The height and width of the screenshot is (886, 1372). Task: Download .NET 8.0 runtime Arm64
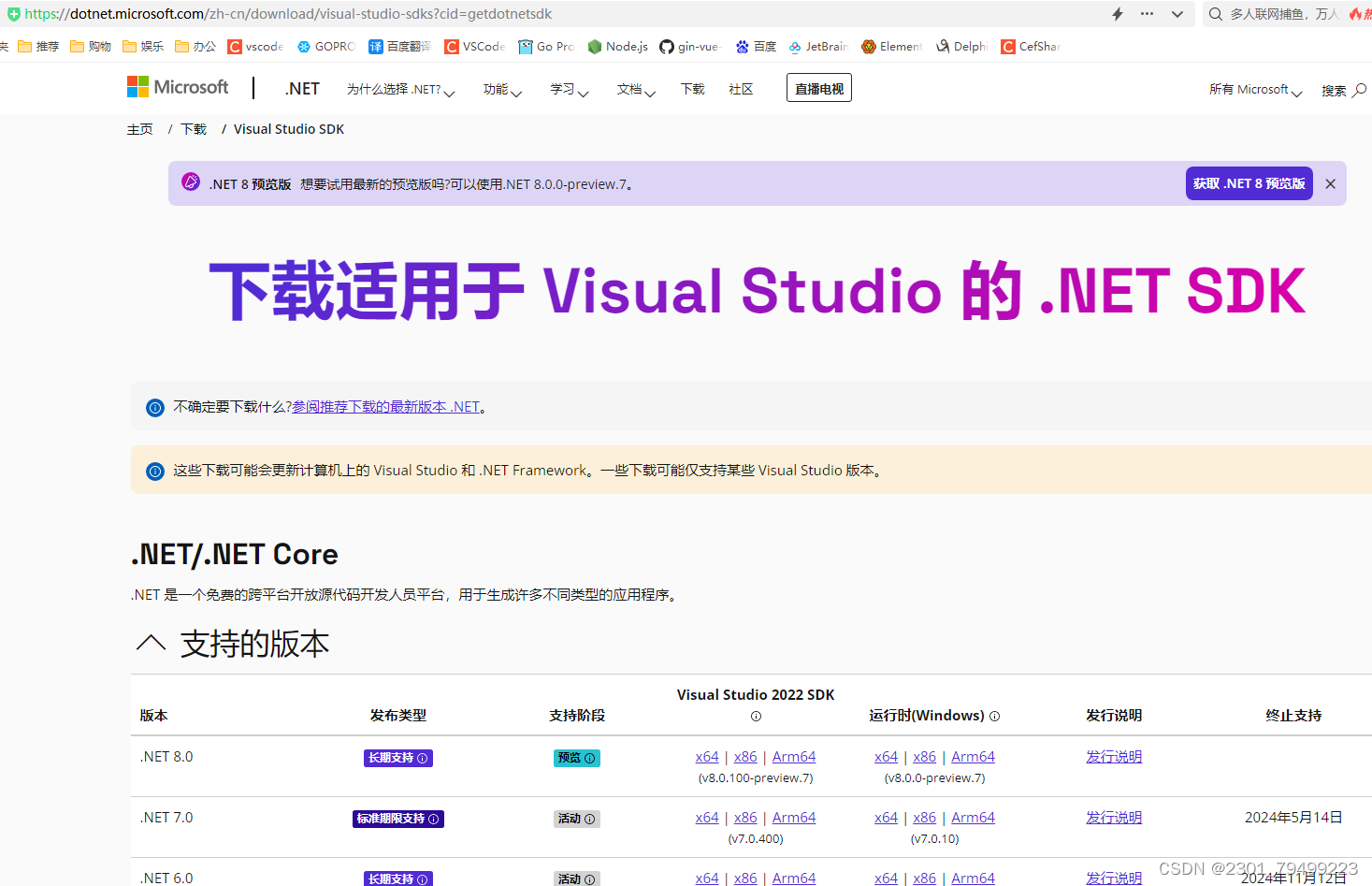(x=973, y=757)
